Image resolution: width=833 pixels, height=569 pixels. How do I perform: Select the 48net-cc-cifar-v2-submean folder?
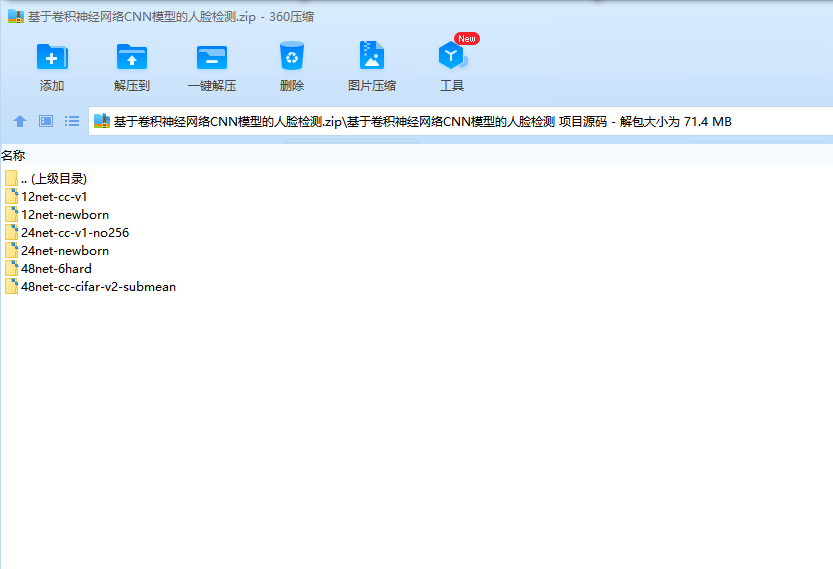coord(90,287)
